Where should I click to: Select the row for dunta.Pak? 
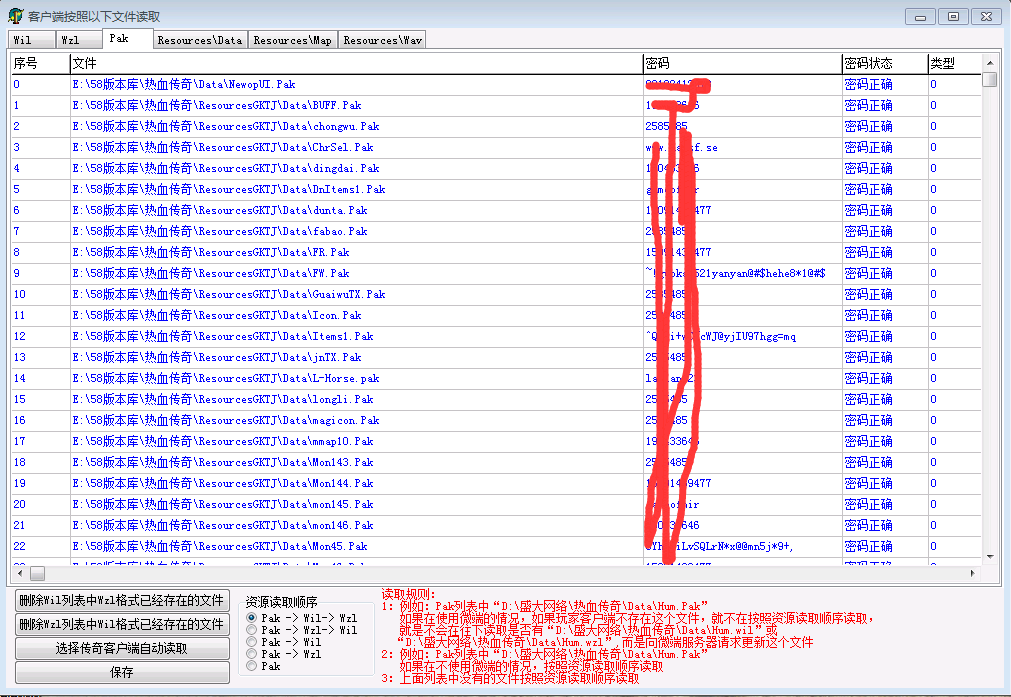(496, 210)
